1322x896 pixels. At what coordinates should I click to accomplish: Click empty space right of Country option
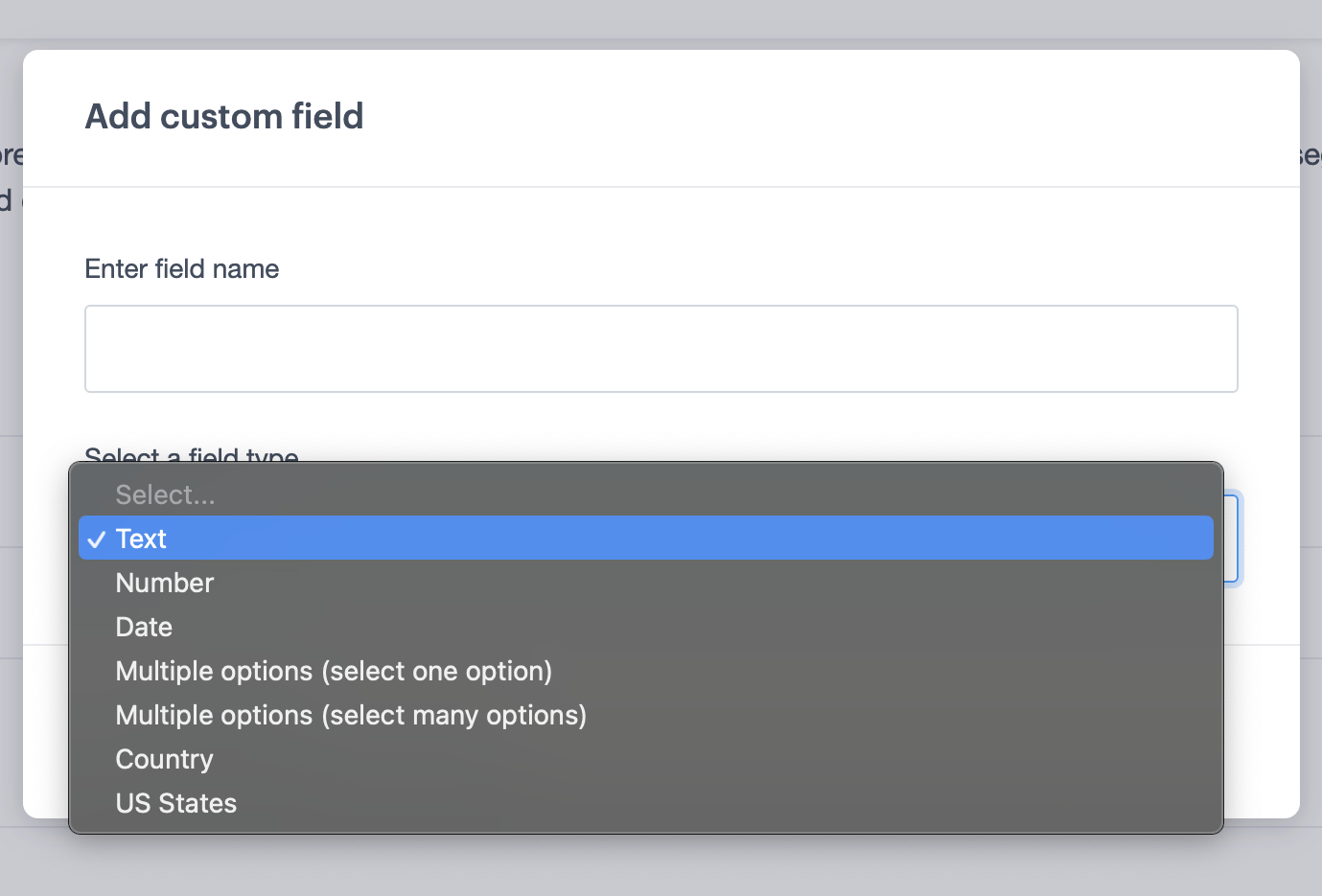(767, 759)
